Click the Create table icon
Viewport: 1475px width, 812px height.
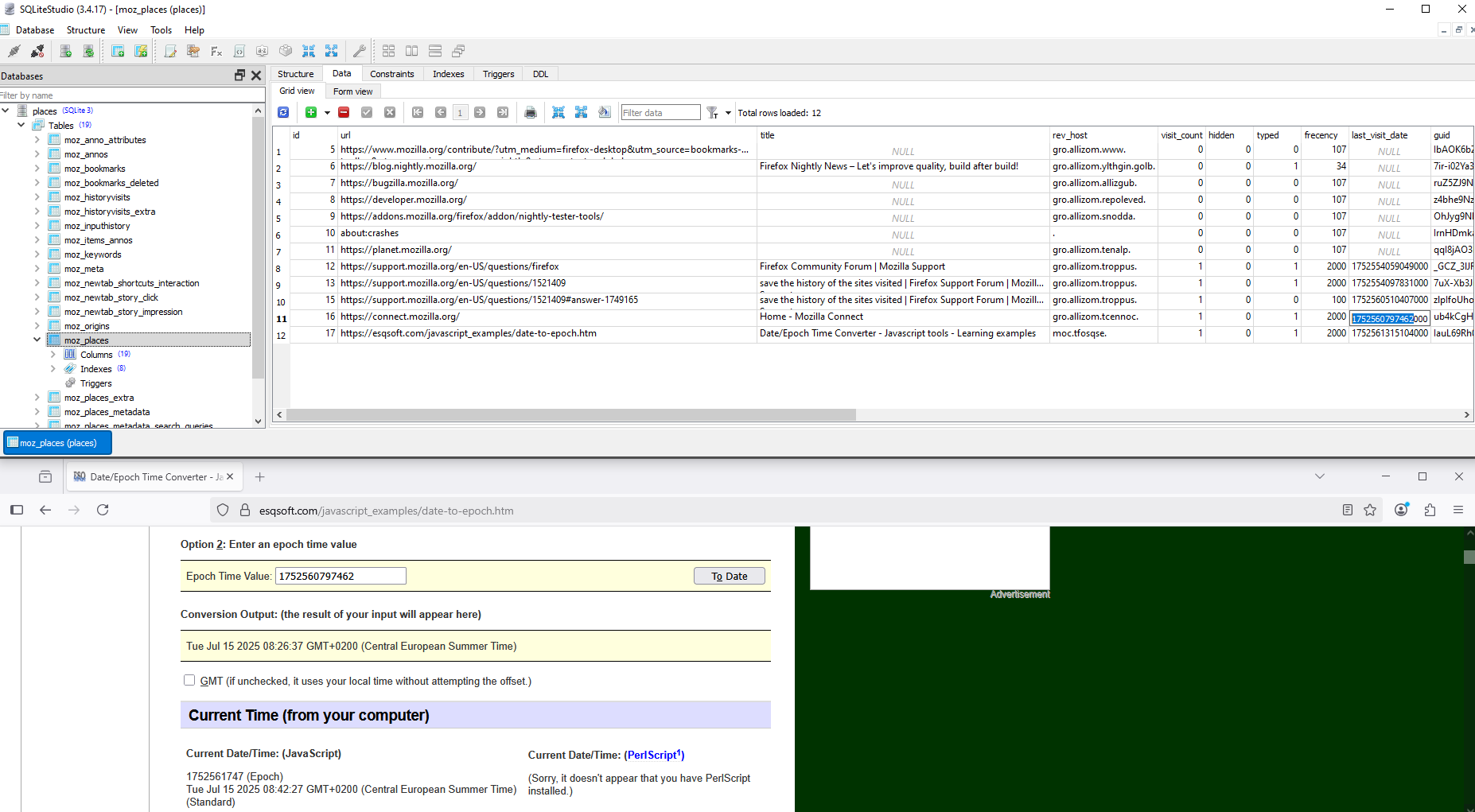coord(118,51)
